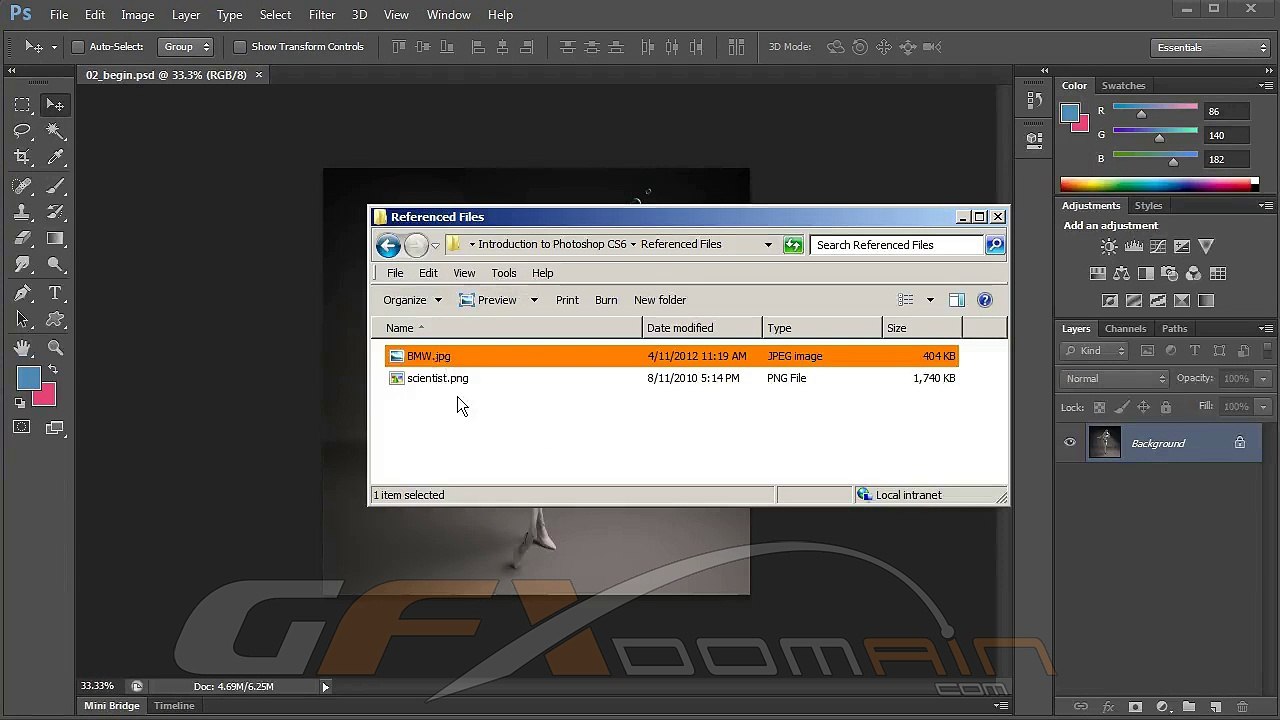Open Photoshop Filter menu
The width and height of the screenshot is (1280, 720).
pos(322,15)
